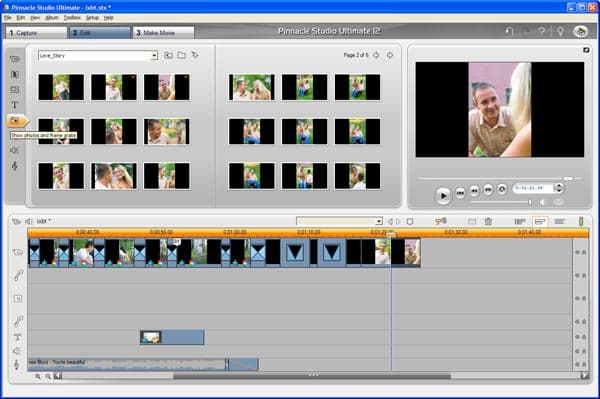This screenshot has width=600, height=399.
Task: Show transitions section in Album sidebar
Action: [15, 74]
